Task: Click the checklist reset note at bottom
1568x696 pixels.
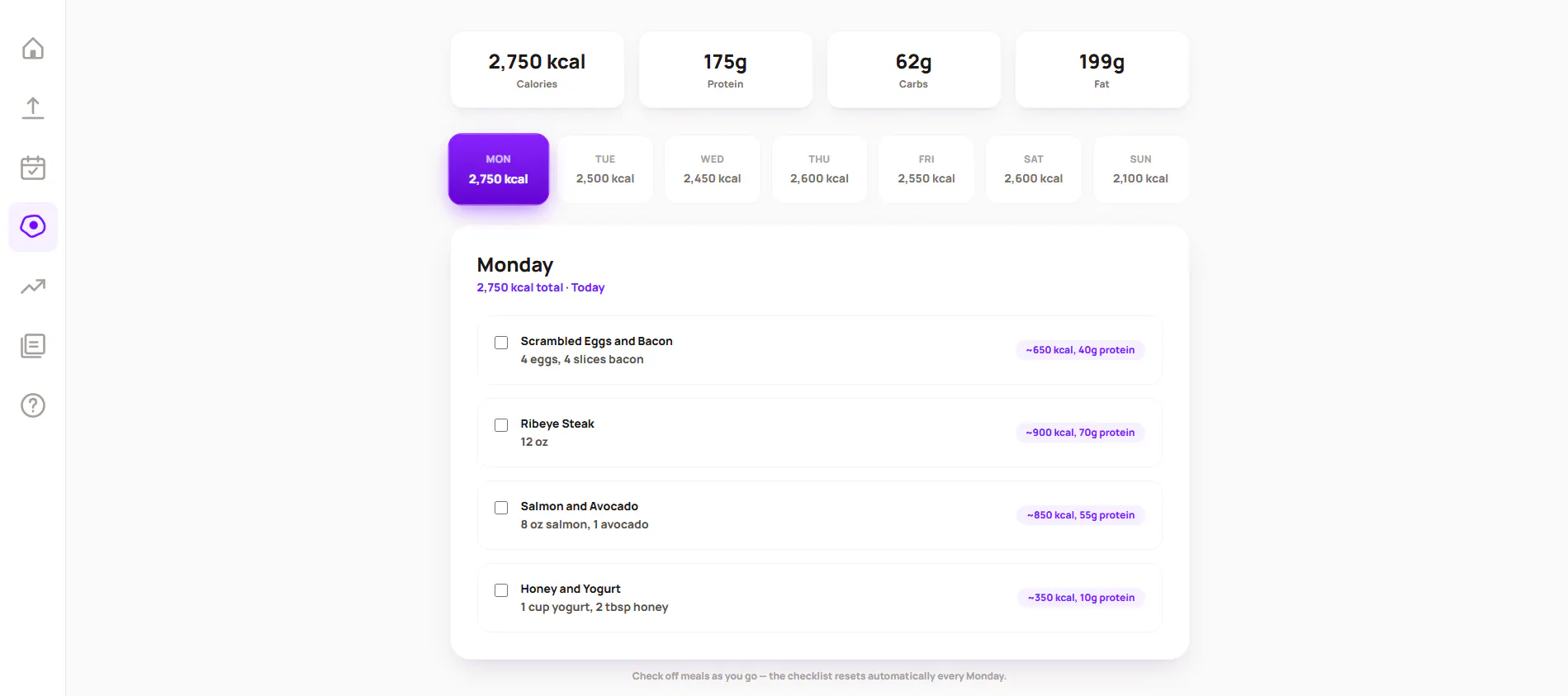Action: pos(819,676)
